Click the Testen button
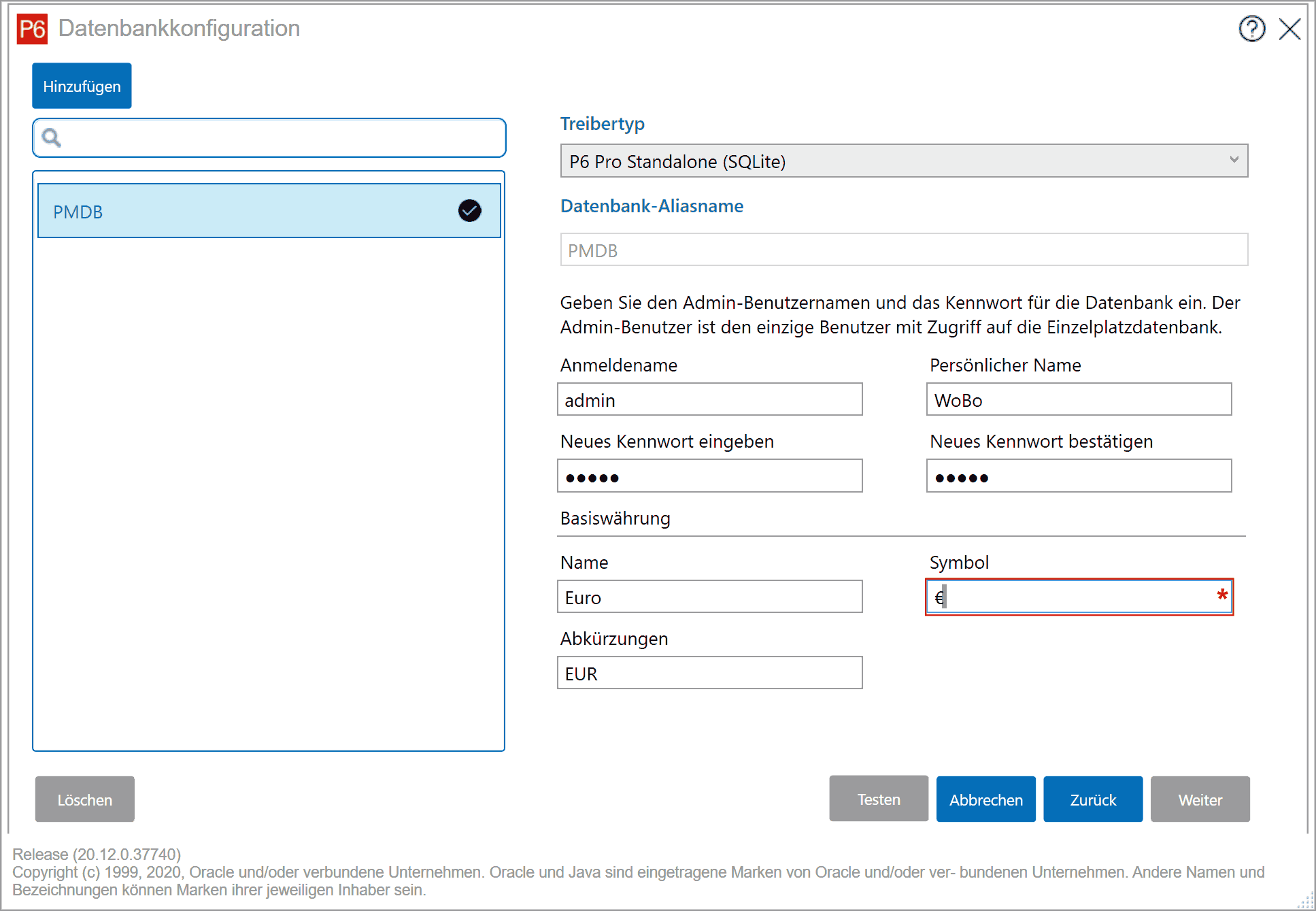This screenshot has width=1316, height=911. (x=878, y=799)
